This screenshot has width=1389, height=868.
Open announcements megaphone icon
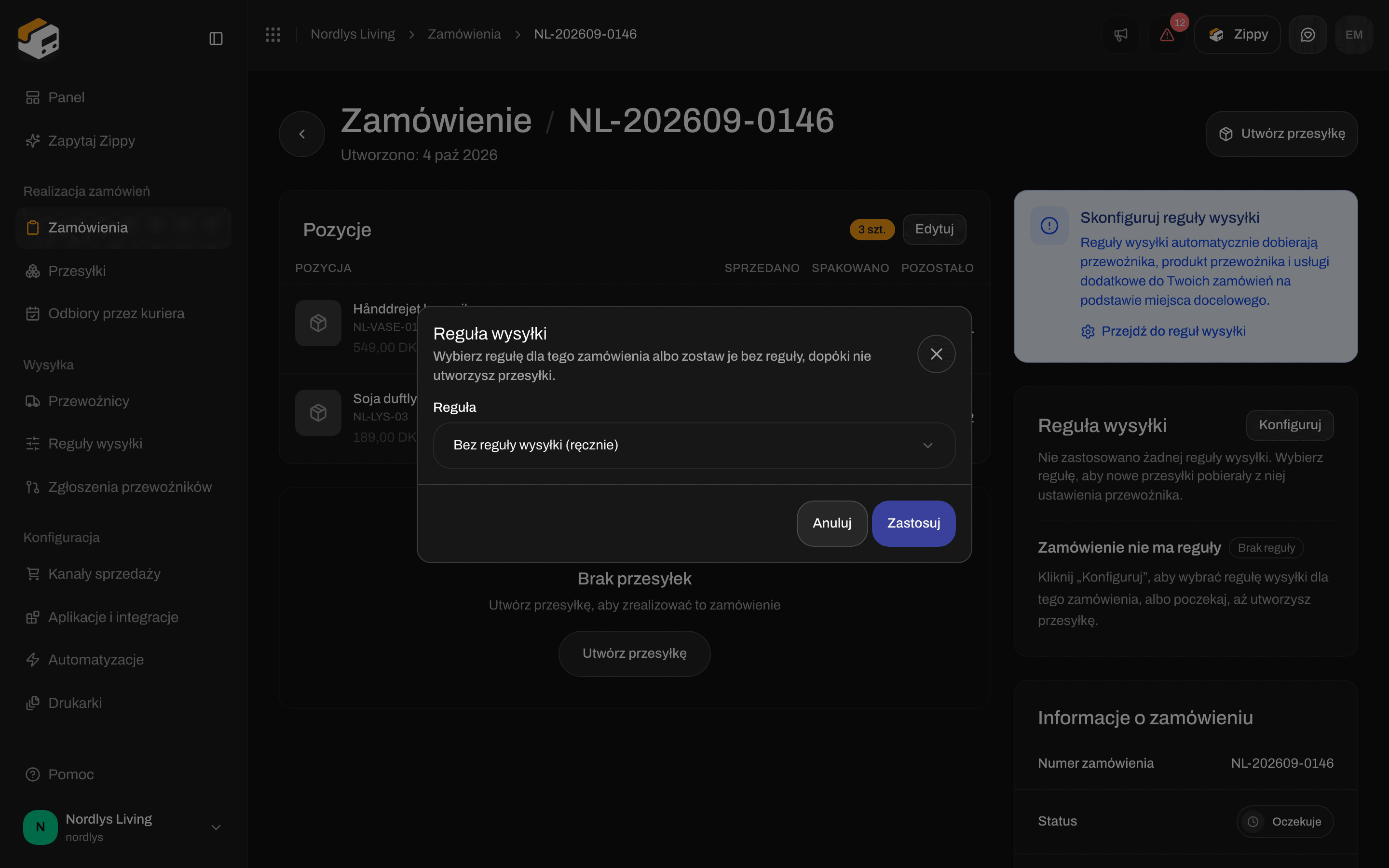(1120, 34)
